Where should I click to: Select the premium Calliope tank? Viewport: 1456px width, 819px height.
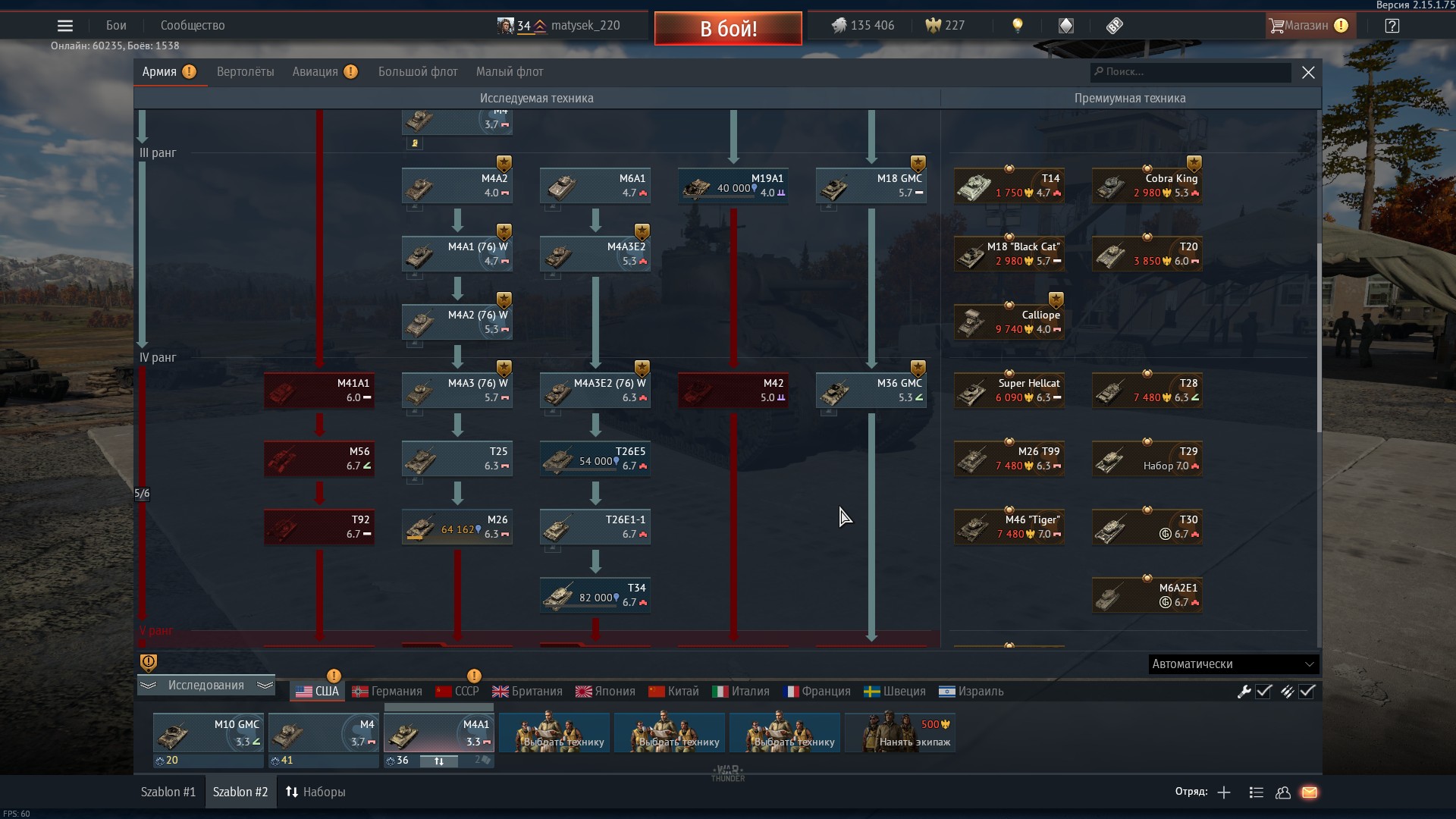coord(1009,322)
